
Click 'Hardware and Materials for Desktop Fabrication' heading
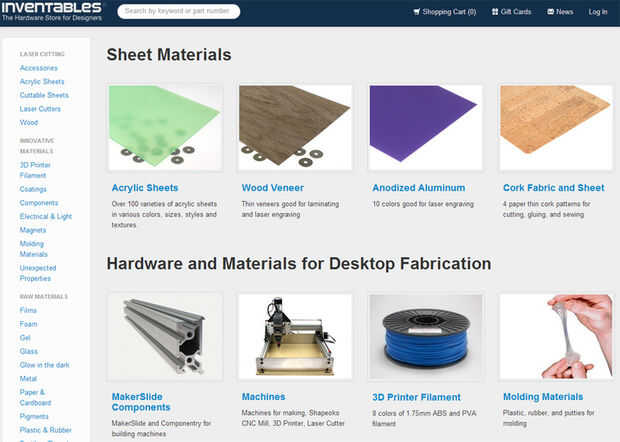click(299, 264)
